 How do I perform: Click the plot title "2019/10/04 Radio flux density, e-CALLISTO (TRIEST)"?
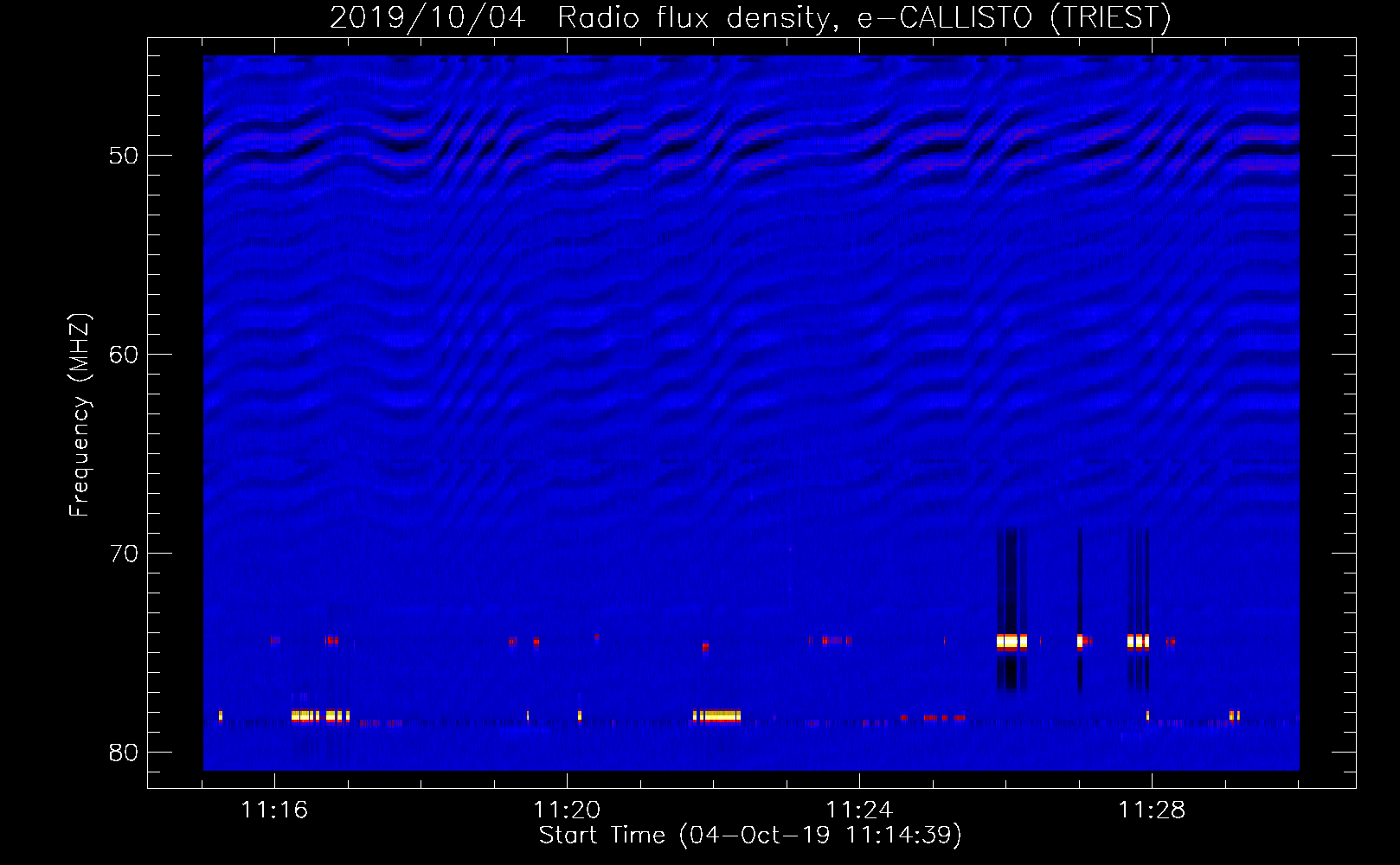pyautogui.click(x=750, y=17)
